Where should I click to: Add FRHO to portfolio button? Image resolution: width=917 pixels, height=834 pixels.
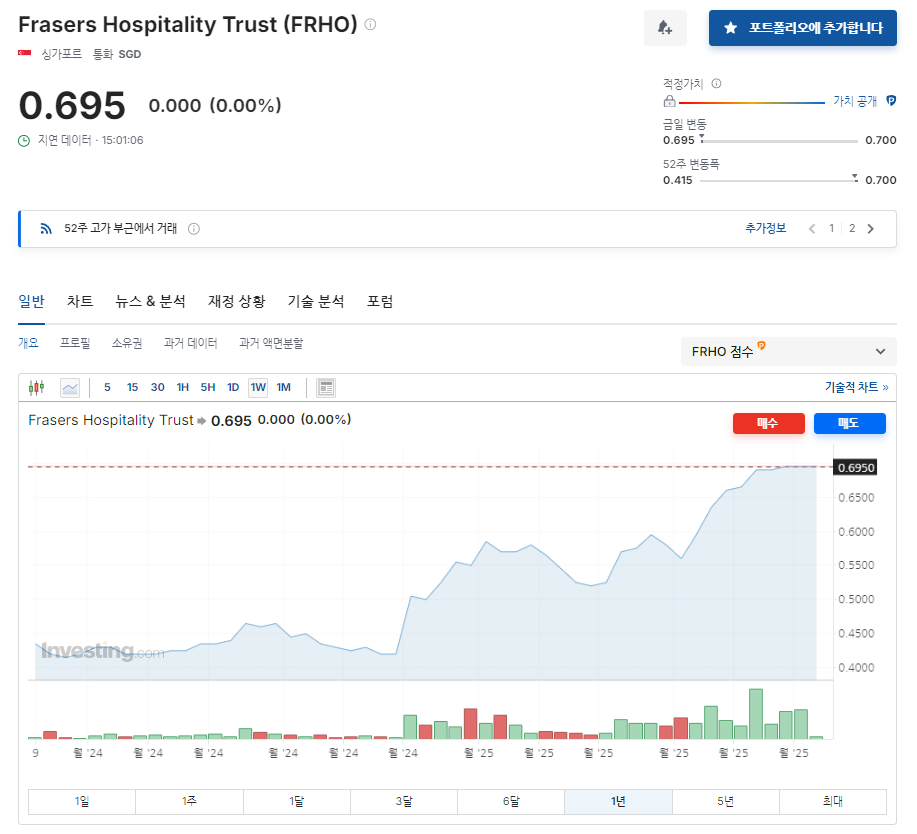coord(802,27)
